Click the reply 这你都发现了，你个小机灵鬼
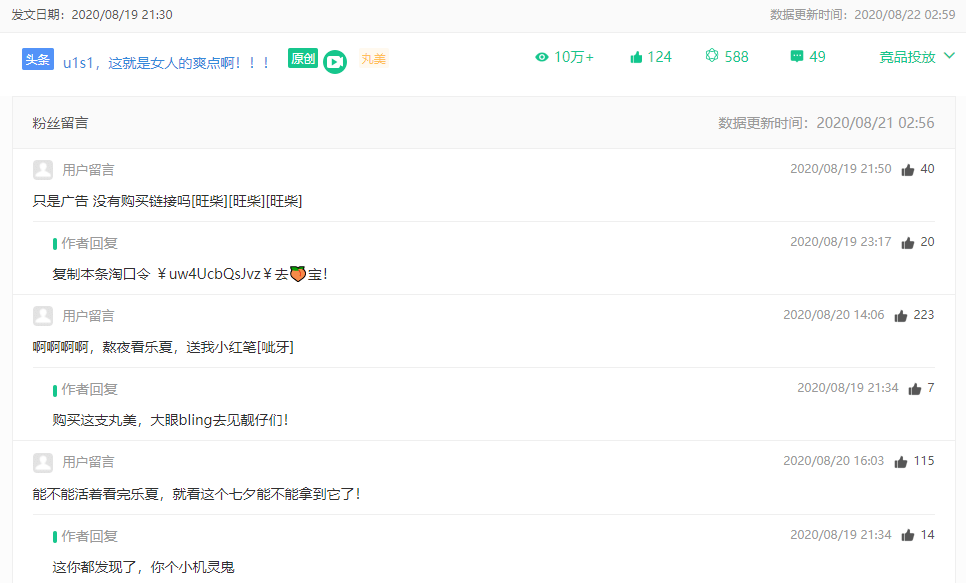The height and width of the screenshot is (583, 966). click(144, 567)
